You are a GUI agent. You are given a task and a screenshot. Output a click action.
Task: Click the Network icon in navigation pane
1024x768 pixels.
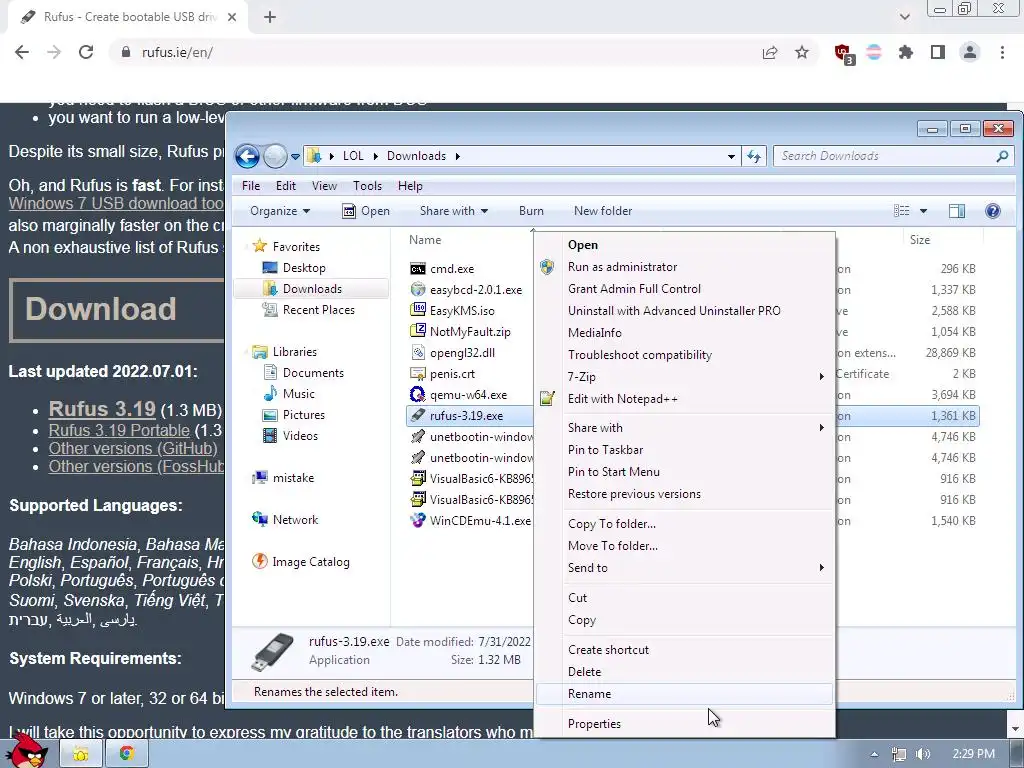click(260, 519)
